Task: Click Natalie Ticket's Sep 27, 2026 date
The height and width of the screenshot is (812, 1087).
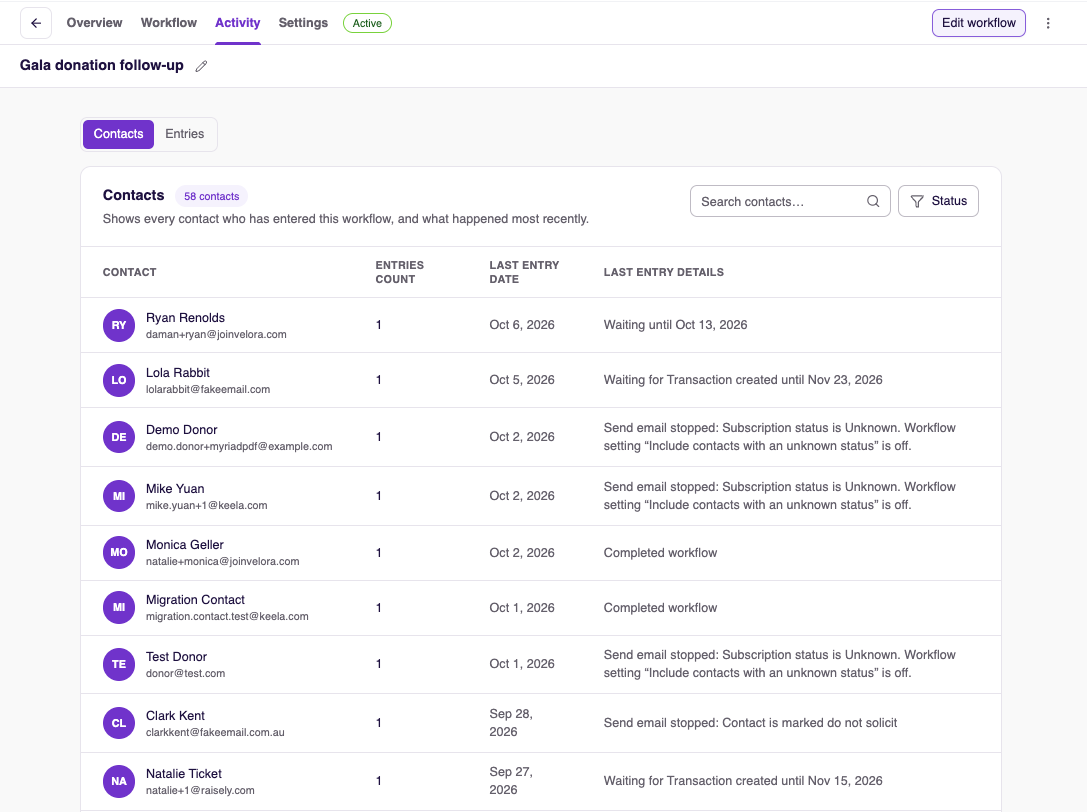Action: pos(511,781)
